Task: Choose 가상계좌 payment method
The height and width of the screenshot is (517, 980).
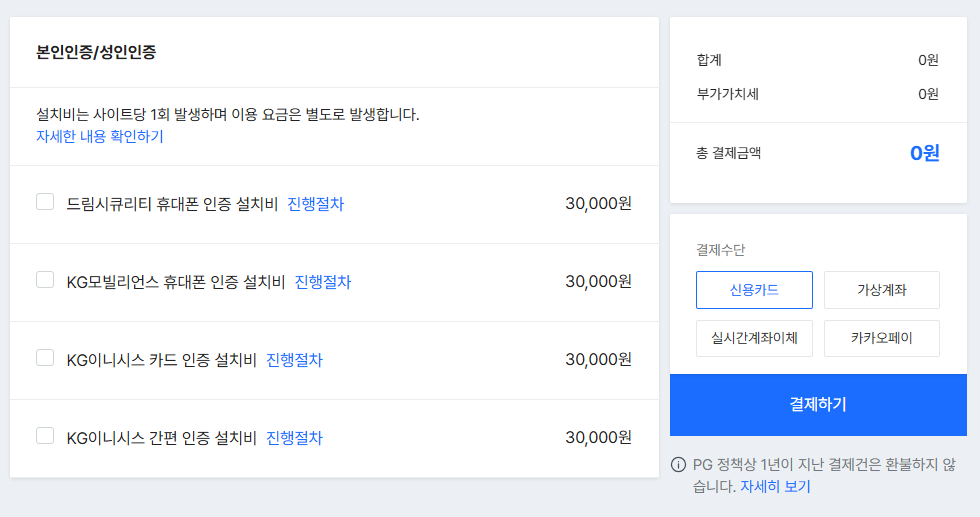Action: click(x=881, y=290)
